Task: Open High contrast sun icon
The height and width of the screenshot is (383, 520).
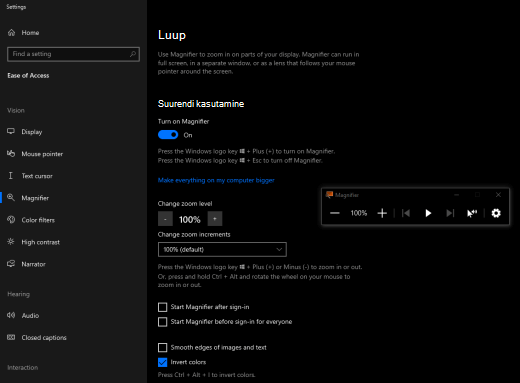Action: click(x=11, y=242)
